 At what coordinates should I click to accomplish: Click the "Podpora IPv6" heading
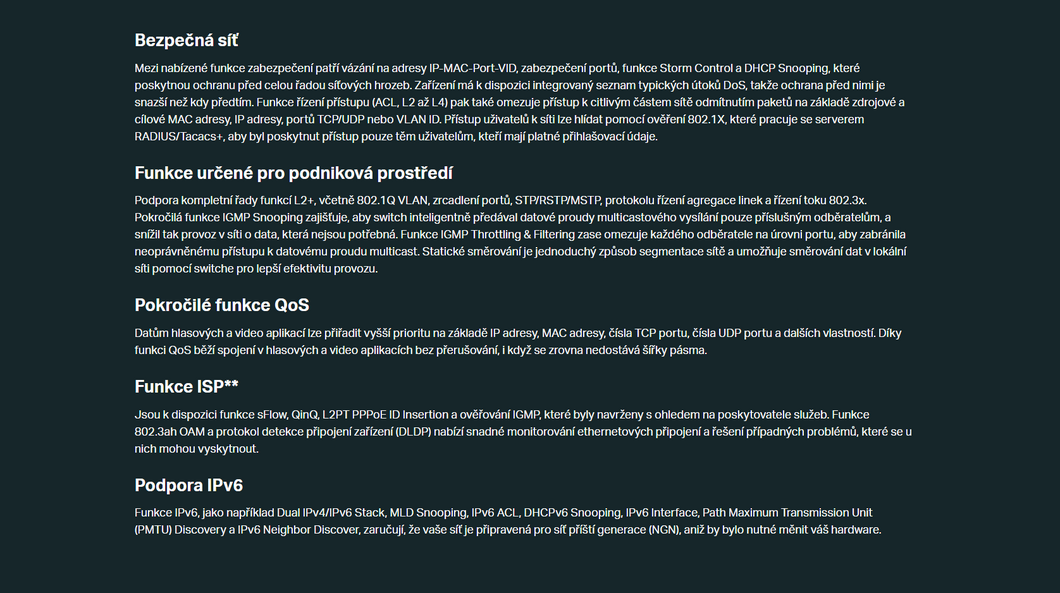click(x=188, y=485)
